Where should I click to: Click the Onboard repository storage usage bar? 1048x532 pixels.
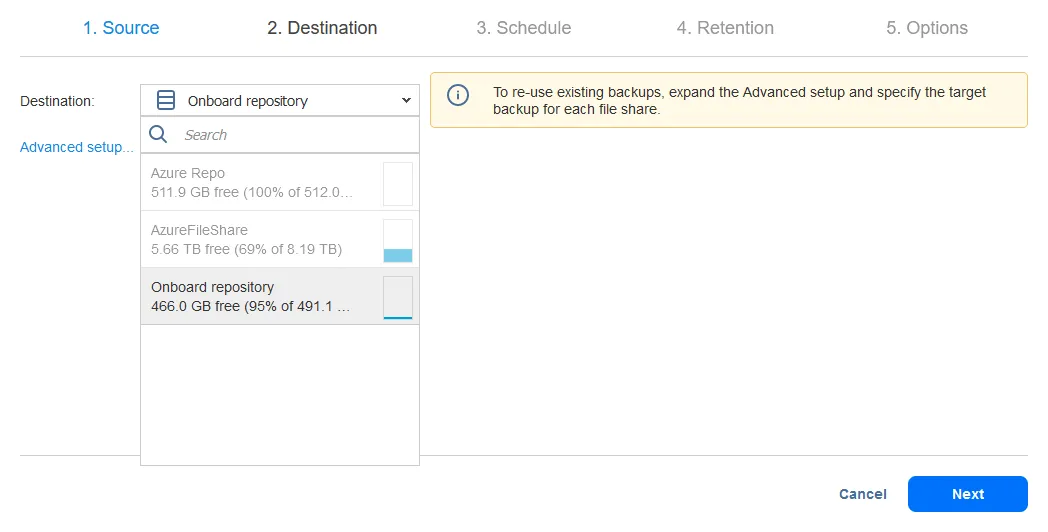[x=397, y=297]
